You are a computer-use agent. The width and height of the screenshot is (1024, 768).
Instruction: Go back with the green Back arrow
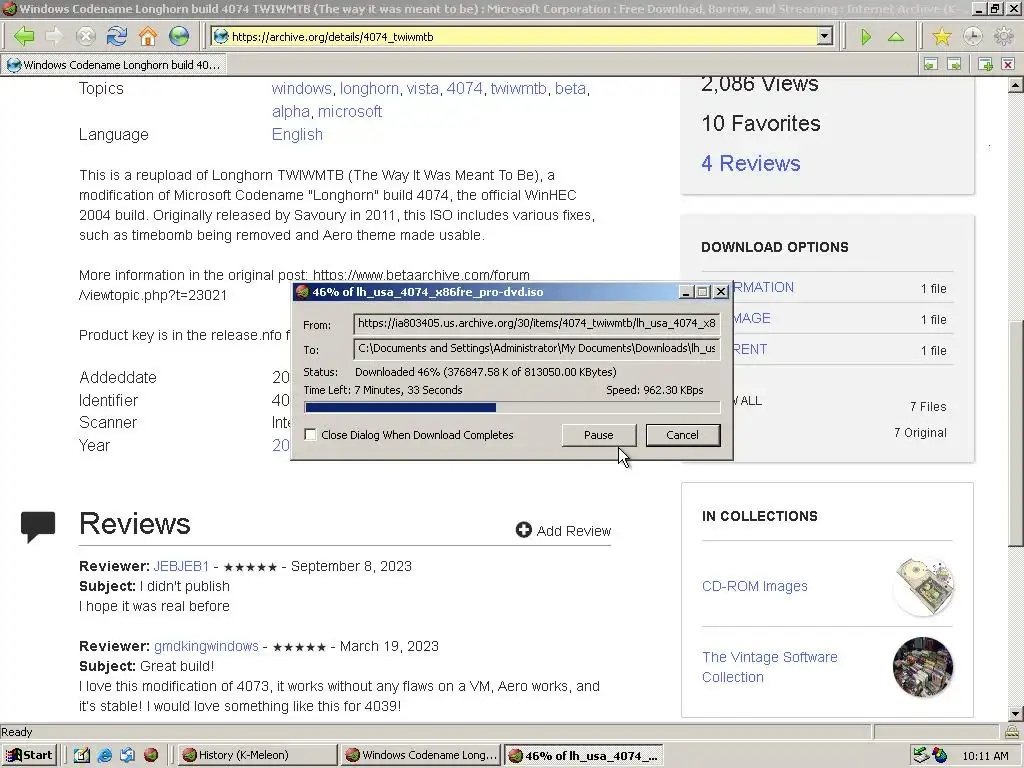[24, 36]
